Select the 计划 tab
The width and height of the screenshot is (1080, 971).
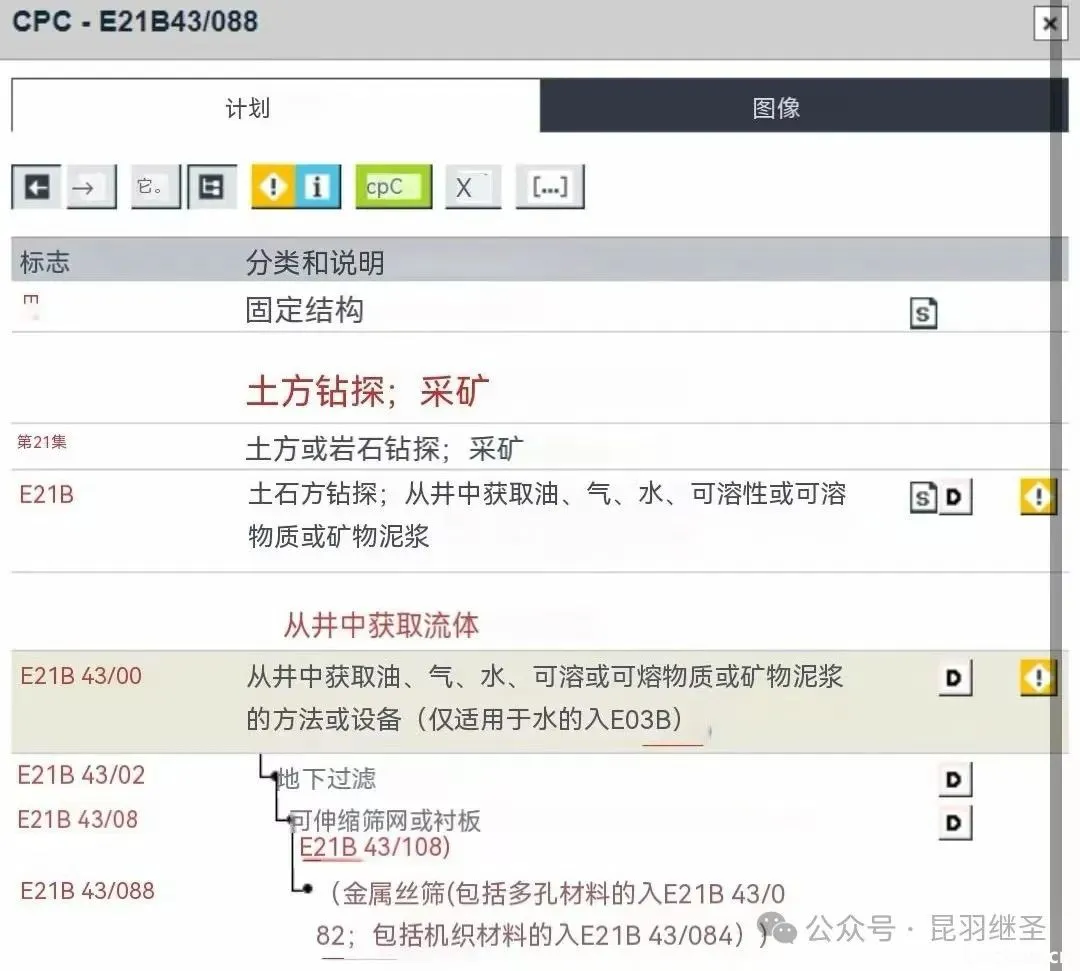(247, 107)
